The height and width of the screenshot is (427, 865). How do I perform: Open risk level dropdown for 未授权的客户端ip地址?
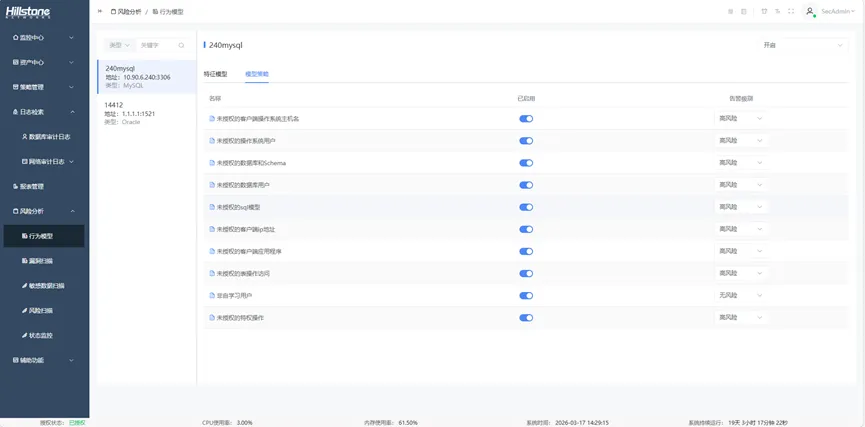741,229
